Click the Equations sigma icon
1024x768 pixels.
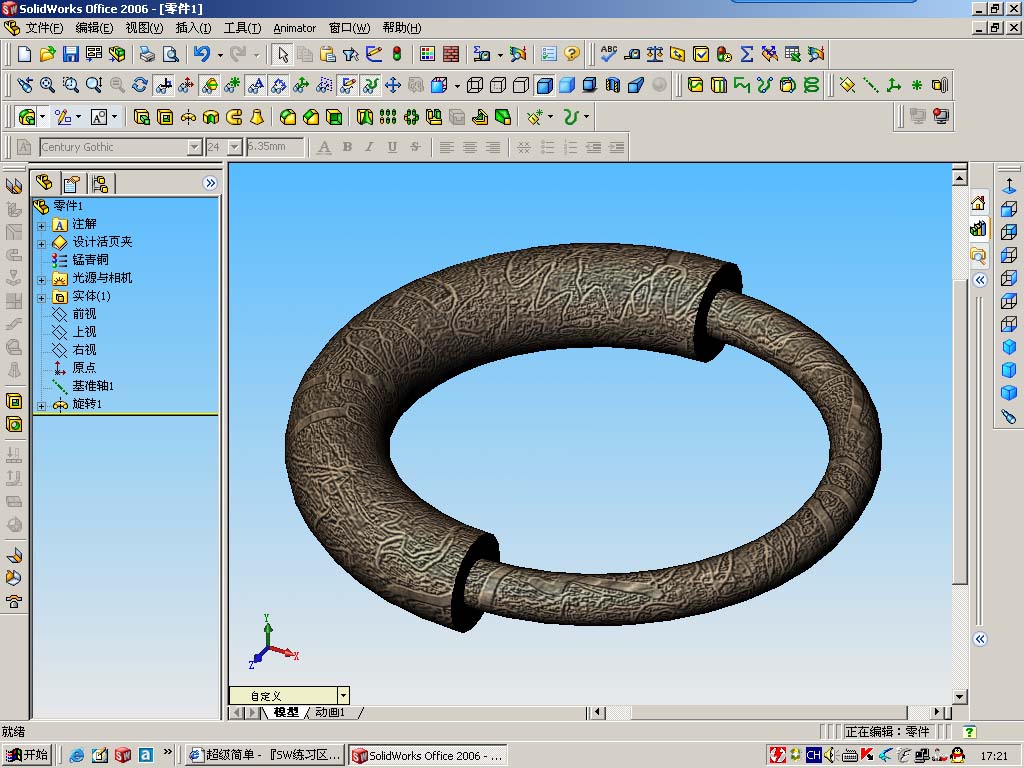[x=746, y=54]
